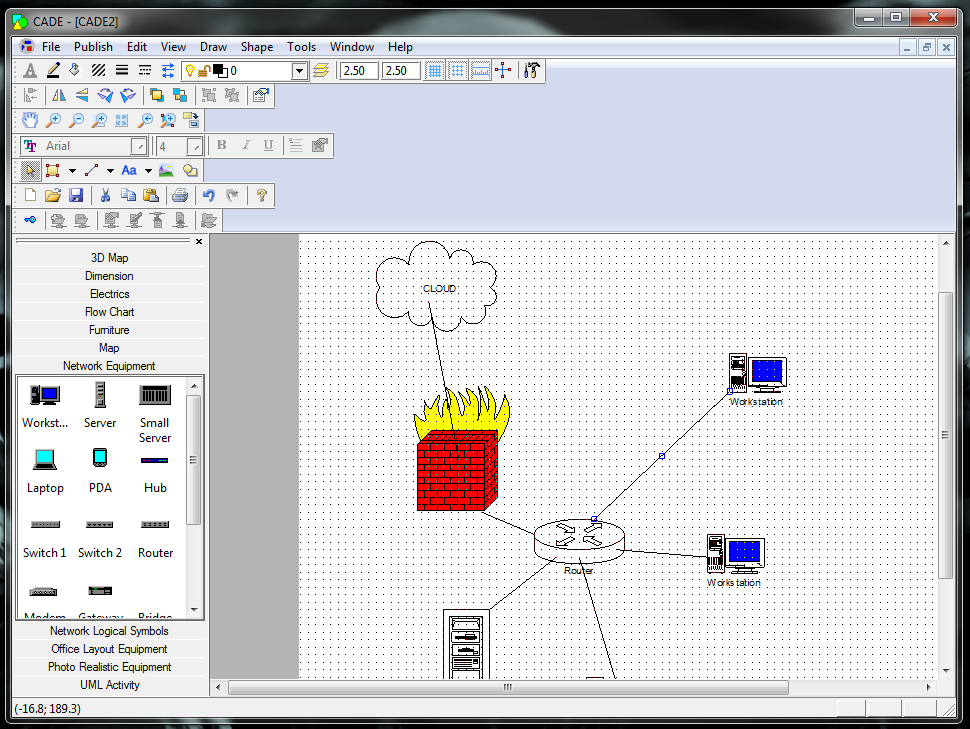Click the preferences hammer icon
The height and width of the screenshot is (729, 970).
click(x=531, y=71)
